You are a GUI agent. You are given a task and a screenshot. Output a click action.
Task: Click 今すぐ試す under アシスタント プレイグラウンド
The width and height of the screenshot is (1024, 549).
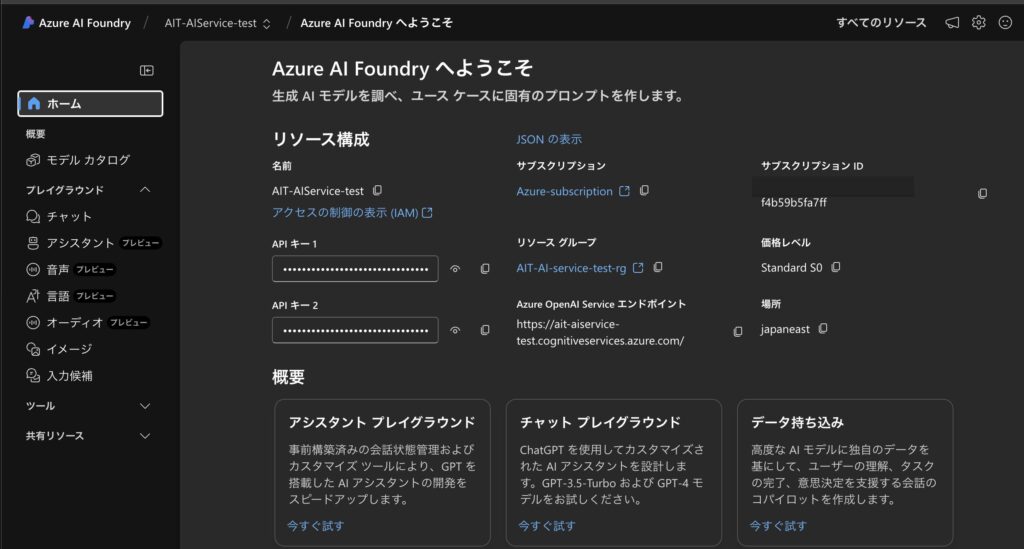click(315, 525)
